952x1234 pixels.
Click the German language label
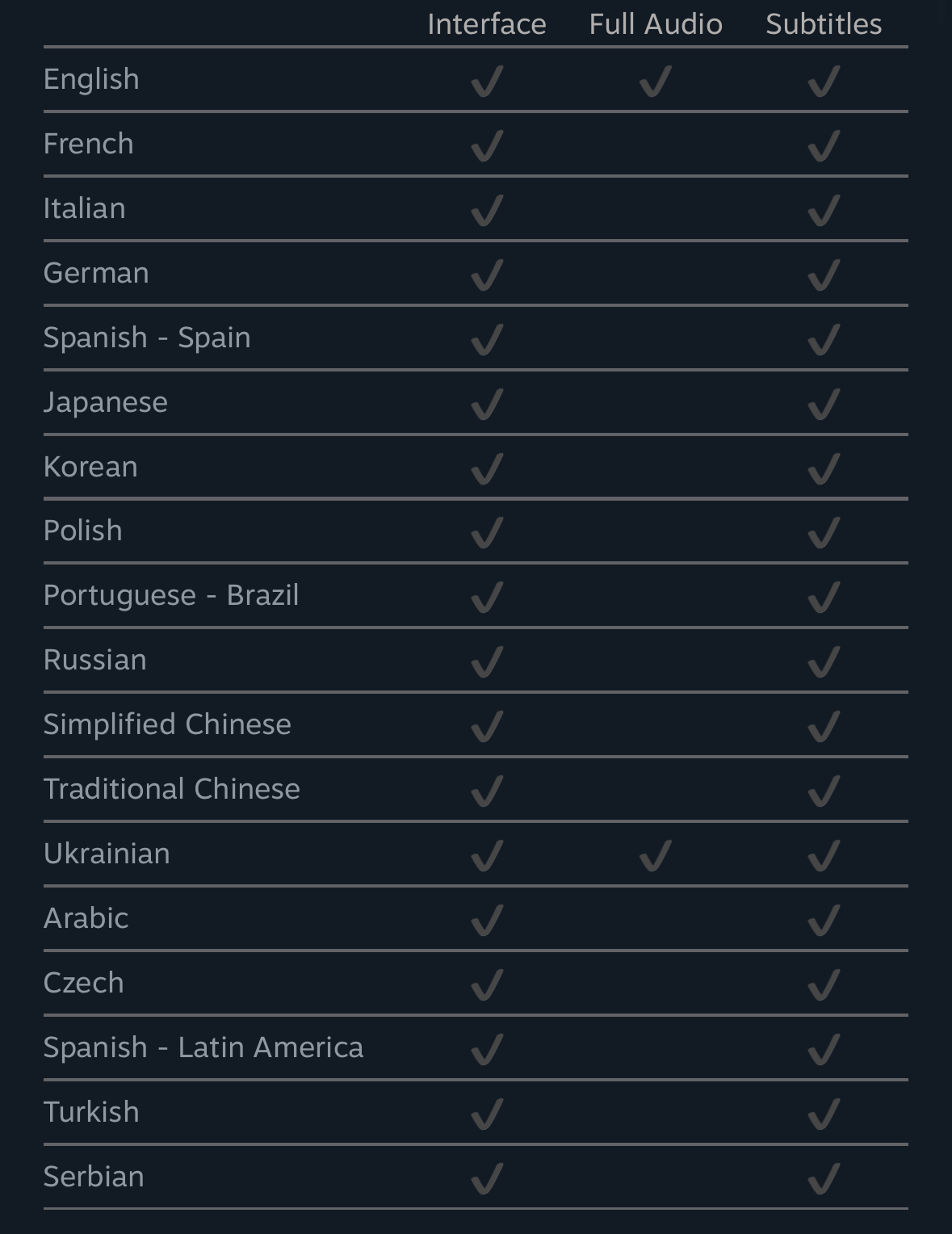click(96, 273)
